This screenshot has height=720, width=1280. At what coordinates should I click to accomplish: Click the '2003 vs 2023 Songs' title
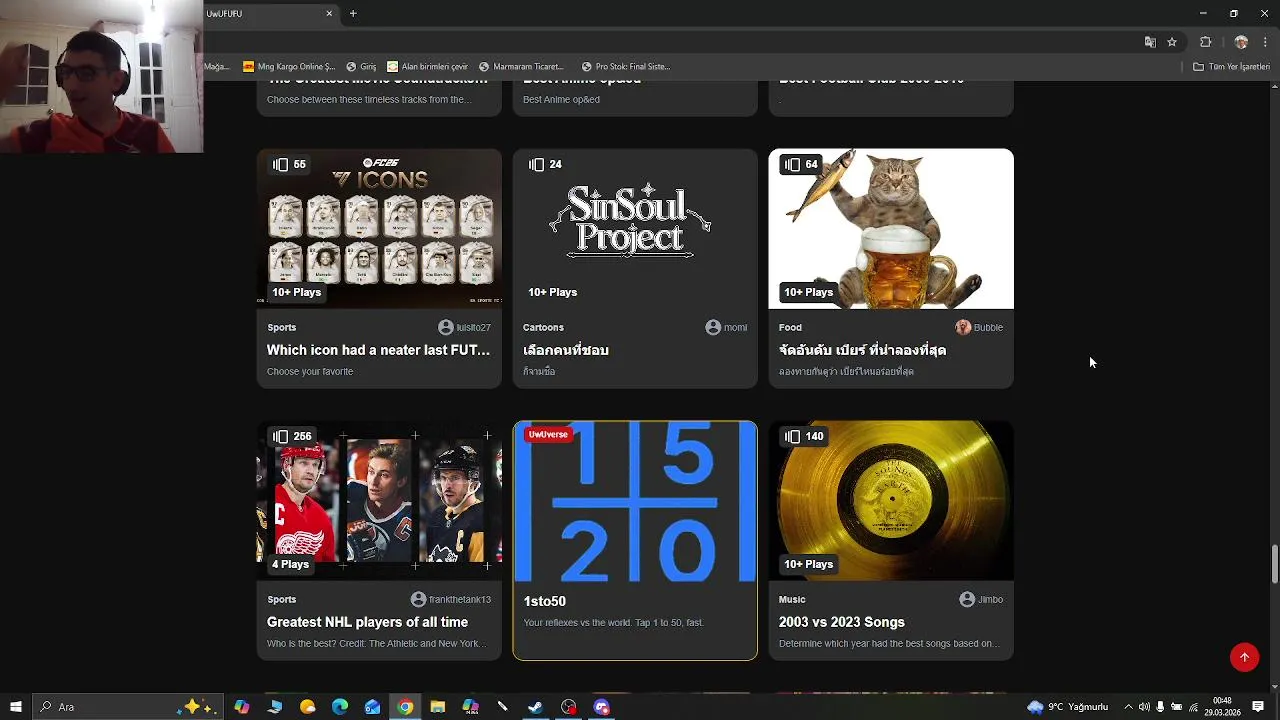841,622
